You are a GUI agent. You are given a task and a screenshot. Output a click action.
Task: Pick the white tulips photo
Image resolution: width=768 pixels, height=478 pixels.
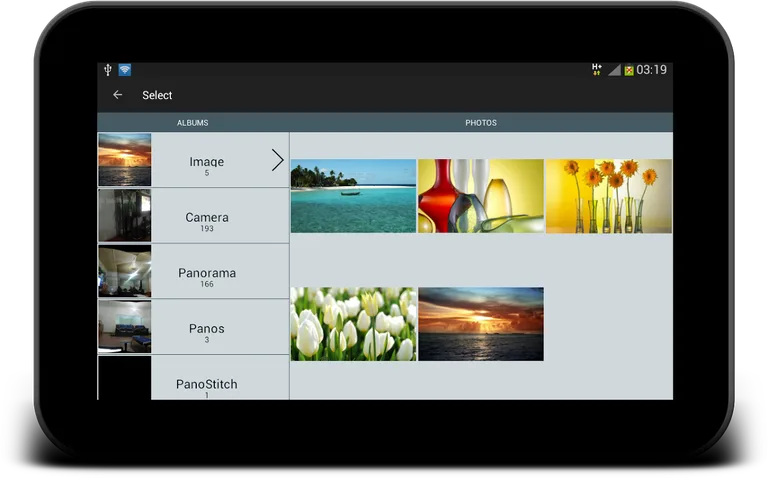[x=353, y=324]
